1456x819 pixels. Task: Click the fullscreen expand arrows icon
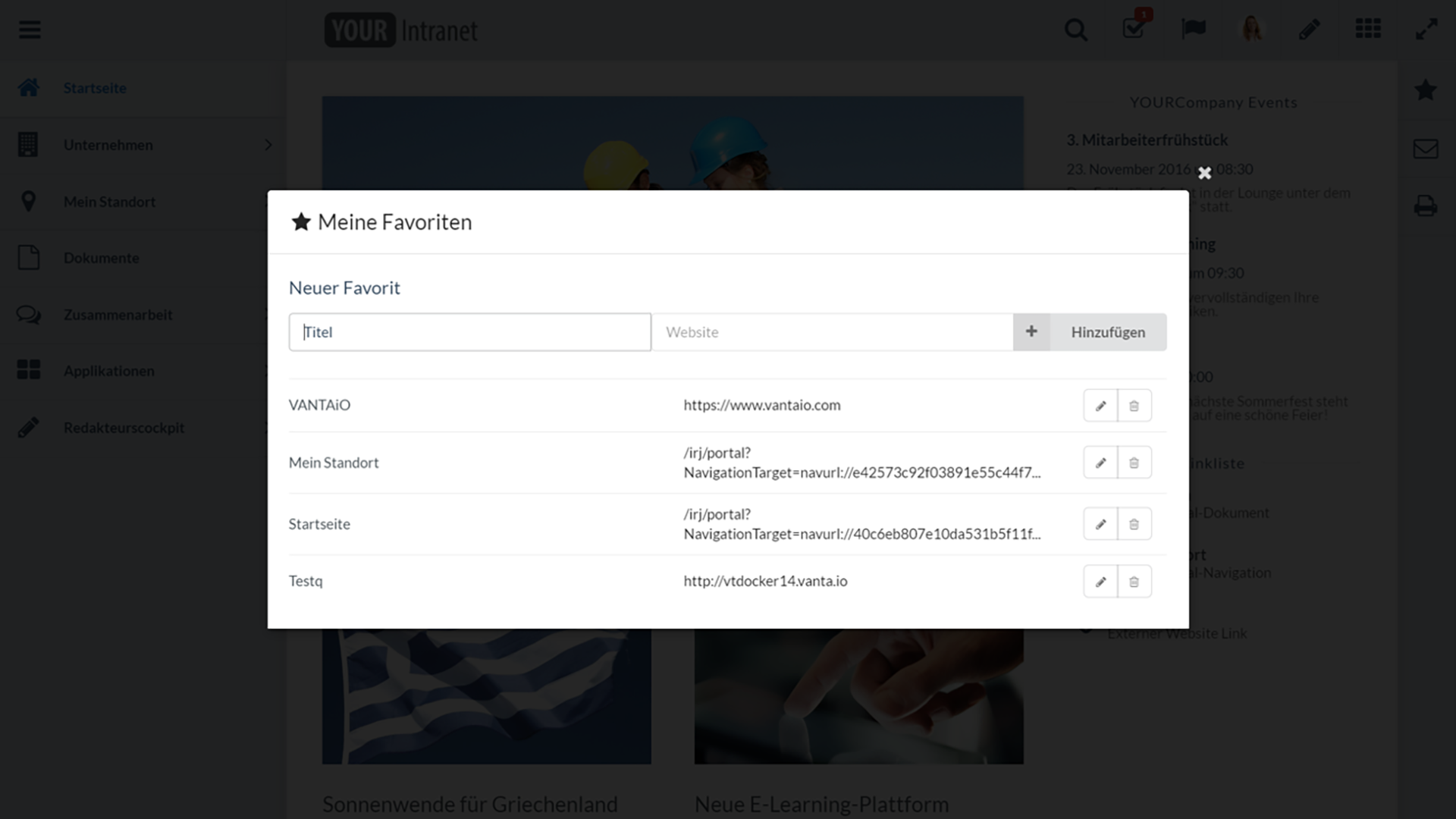[1426, 30]
